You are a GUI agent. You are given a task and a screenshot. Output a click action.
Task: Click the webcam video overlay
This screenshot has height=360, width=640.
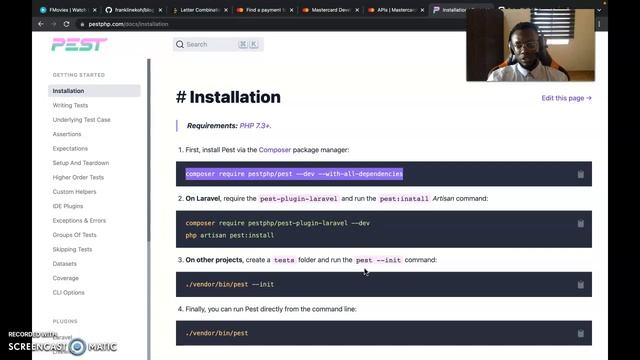[x=531, y=45]
